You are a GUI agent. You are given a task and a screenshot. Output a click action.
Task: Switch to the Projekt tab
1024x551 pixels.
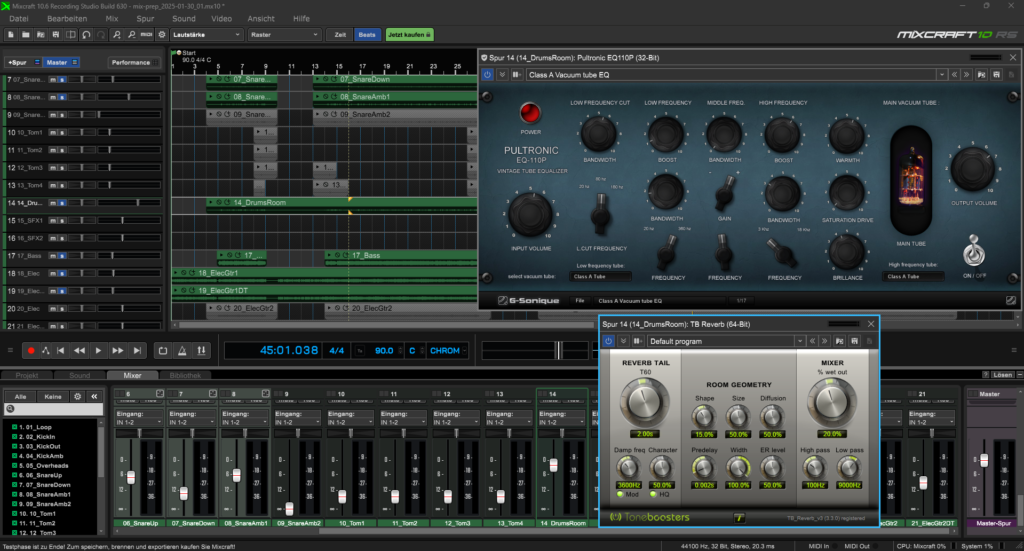point(27,375)
